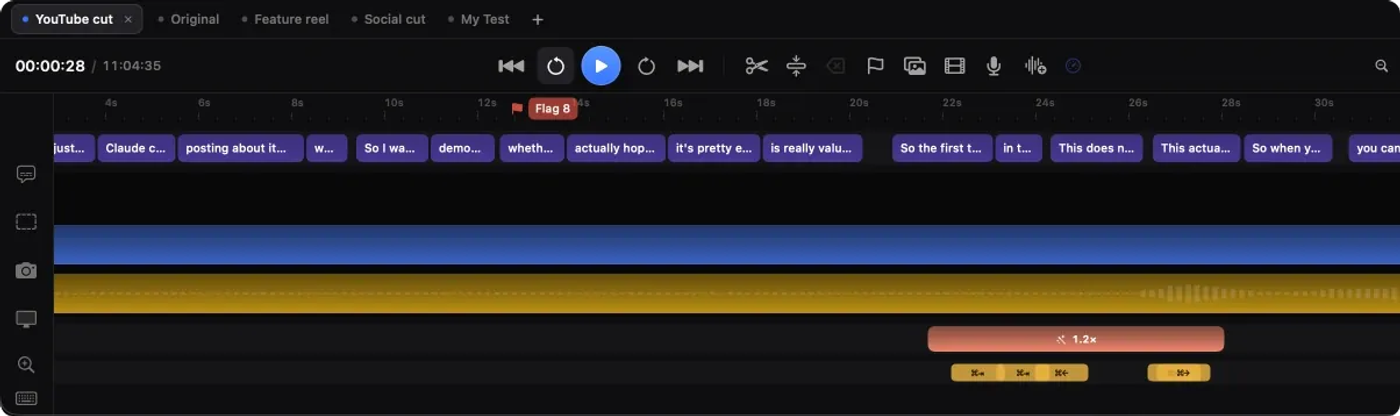
Task: Click the rewind counter-clockwise arrow button
Action: point(556,66)
